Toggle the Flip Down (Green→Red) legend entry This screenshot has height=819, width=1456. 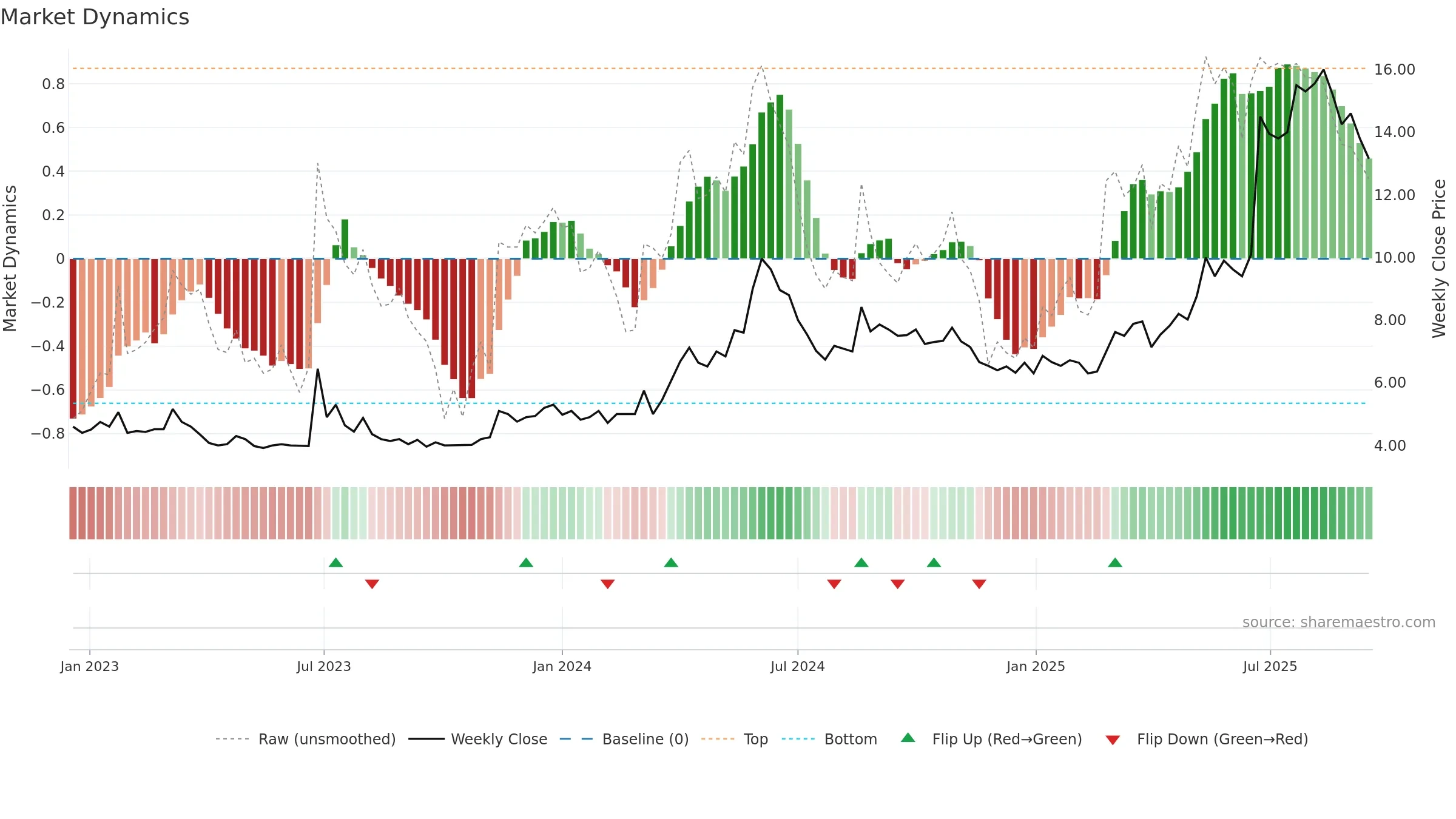tap(1206, 739)
